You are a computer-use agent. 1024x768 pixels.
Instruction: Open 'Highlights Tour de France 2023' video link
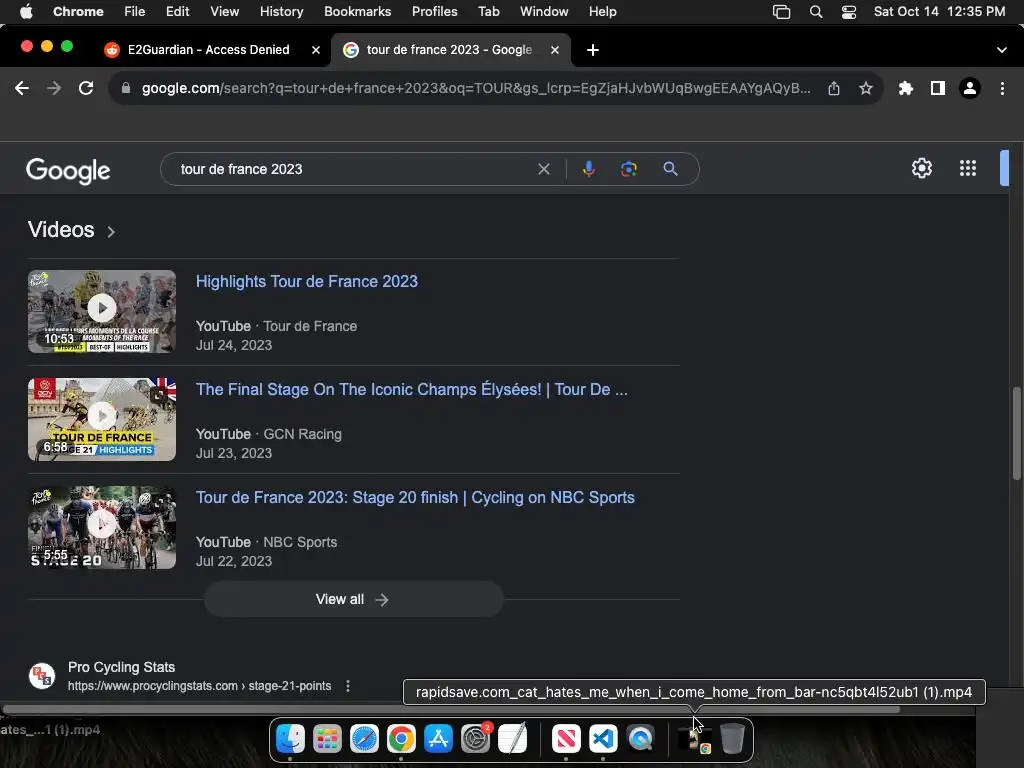[307, 281]
